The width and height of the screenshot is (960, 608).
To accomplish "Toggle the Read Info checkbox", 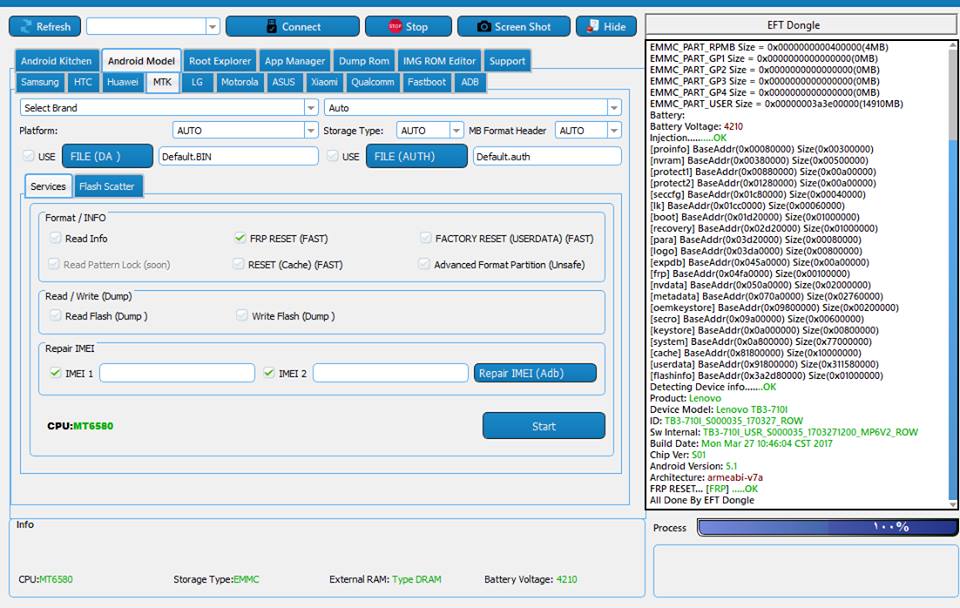I will point(55,238).
